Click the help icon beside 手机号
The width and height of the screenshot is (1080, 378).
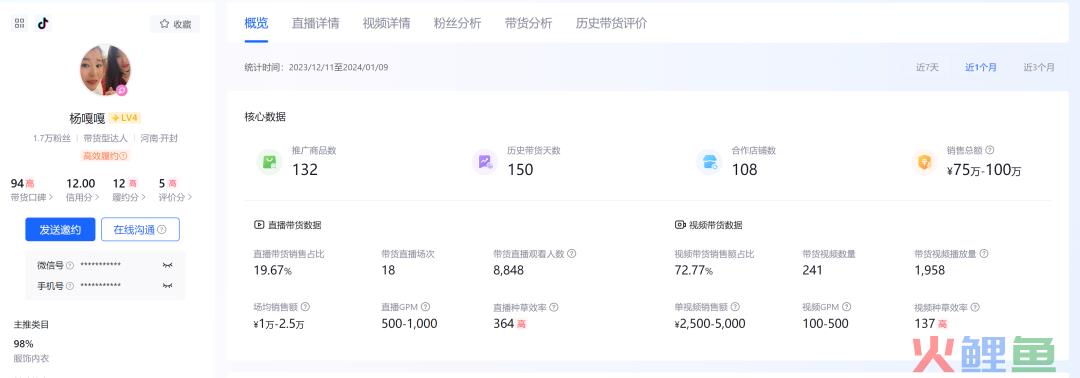coord(70,286)
